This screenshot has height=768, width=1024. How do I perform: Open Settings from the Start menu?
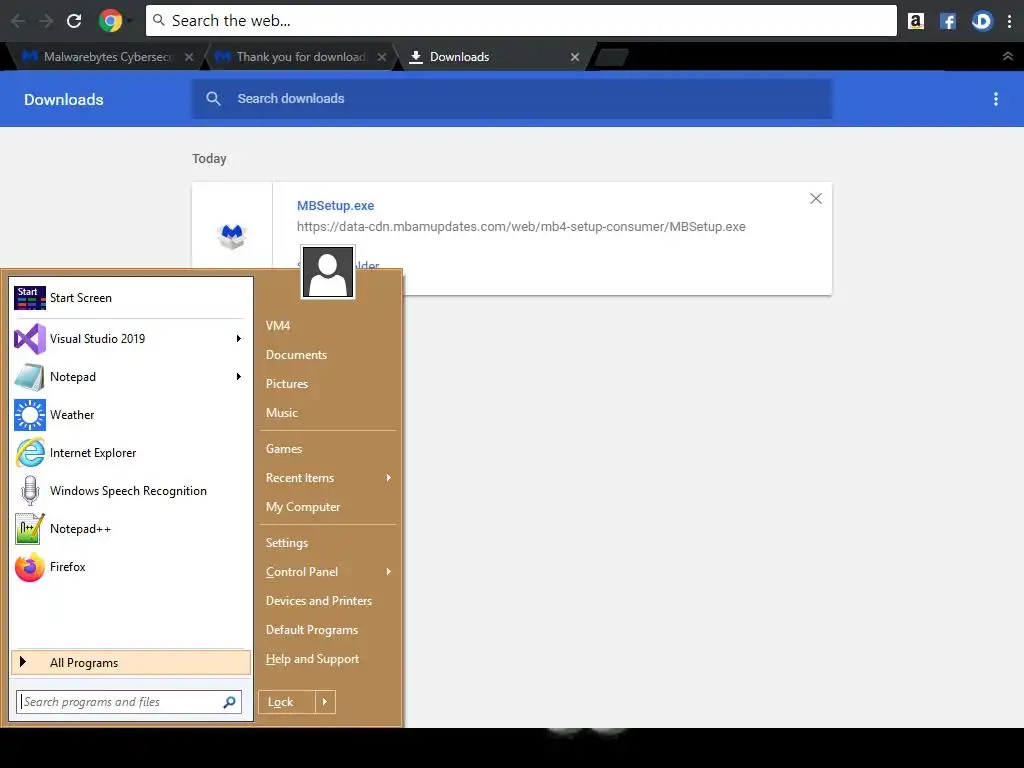287,543
